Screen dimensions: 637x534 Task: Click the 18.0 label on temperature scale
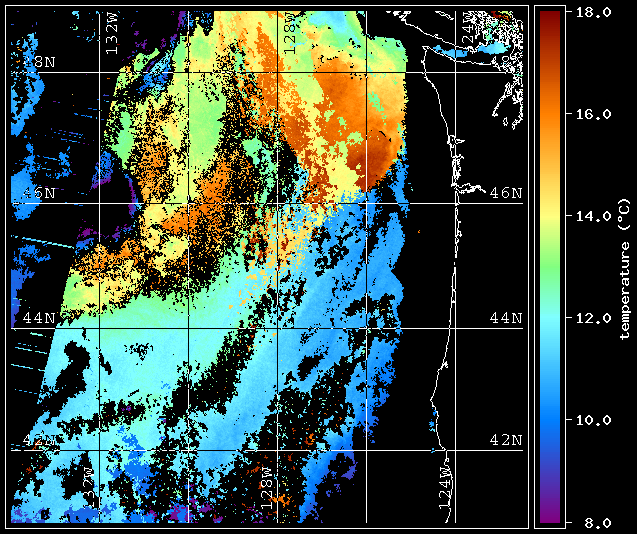594,12
